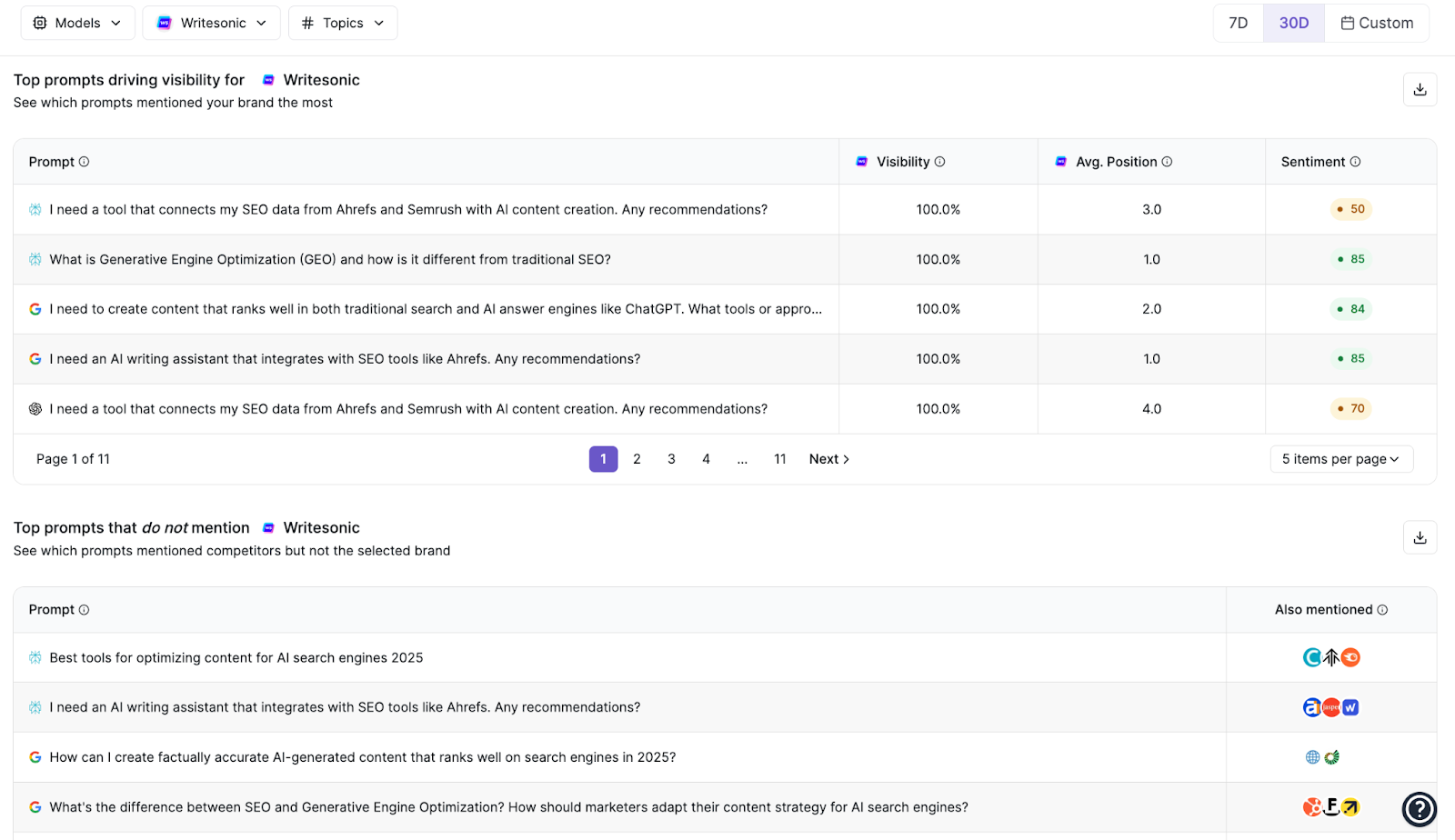The height and width of the screenshot is (840, 1455).
Task: Open the Writesonic brand dropdown
Action: pos(212,23)
